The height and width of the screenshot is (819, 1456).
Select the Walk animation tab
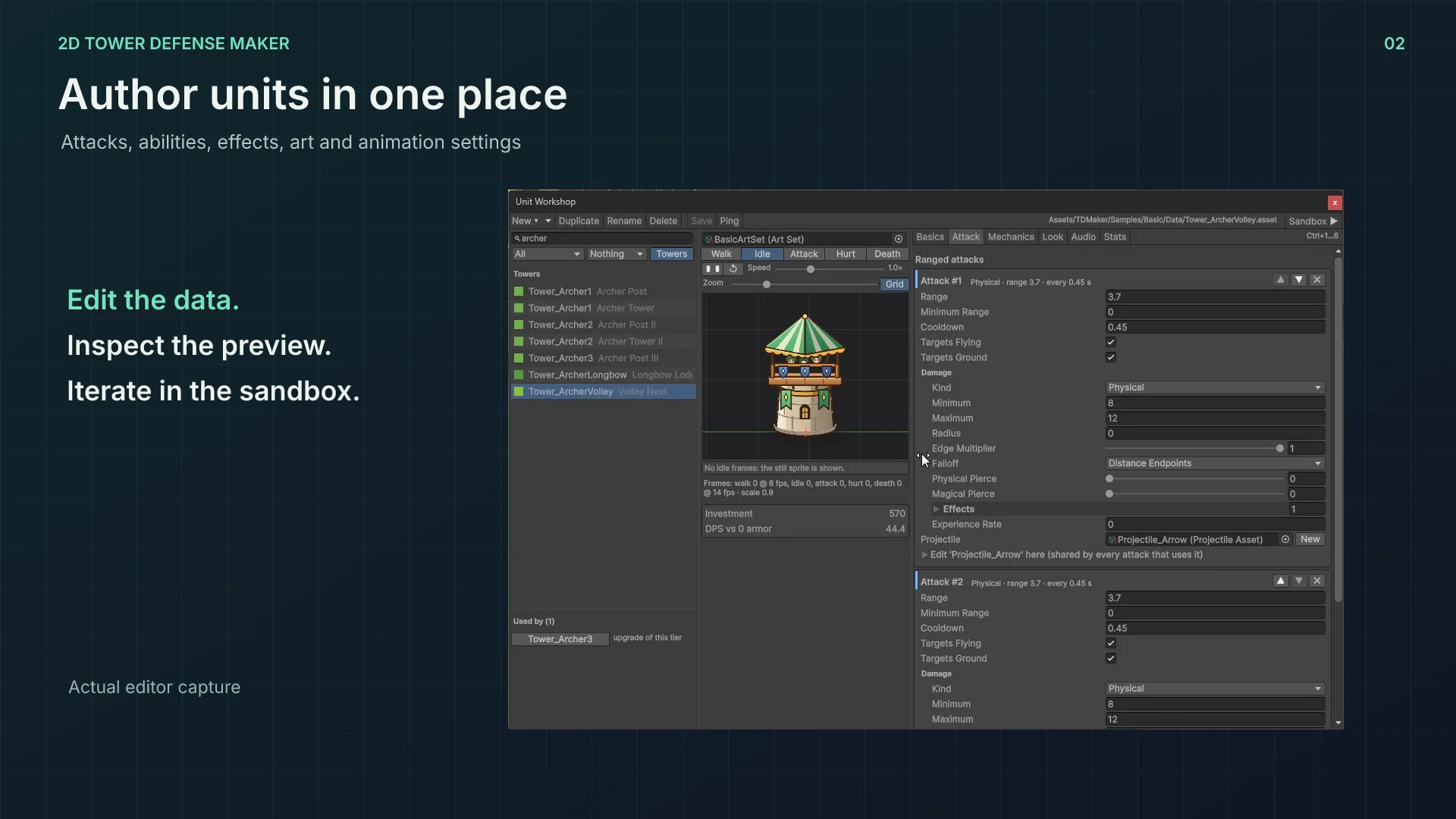pos(722,254)
